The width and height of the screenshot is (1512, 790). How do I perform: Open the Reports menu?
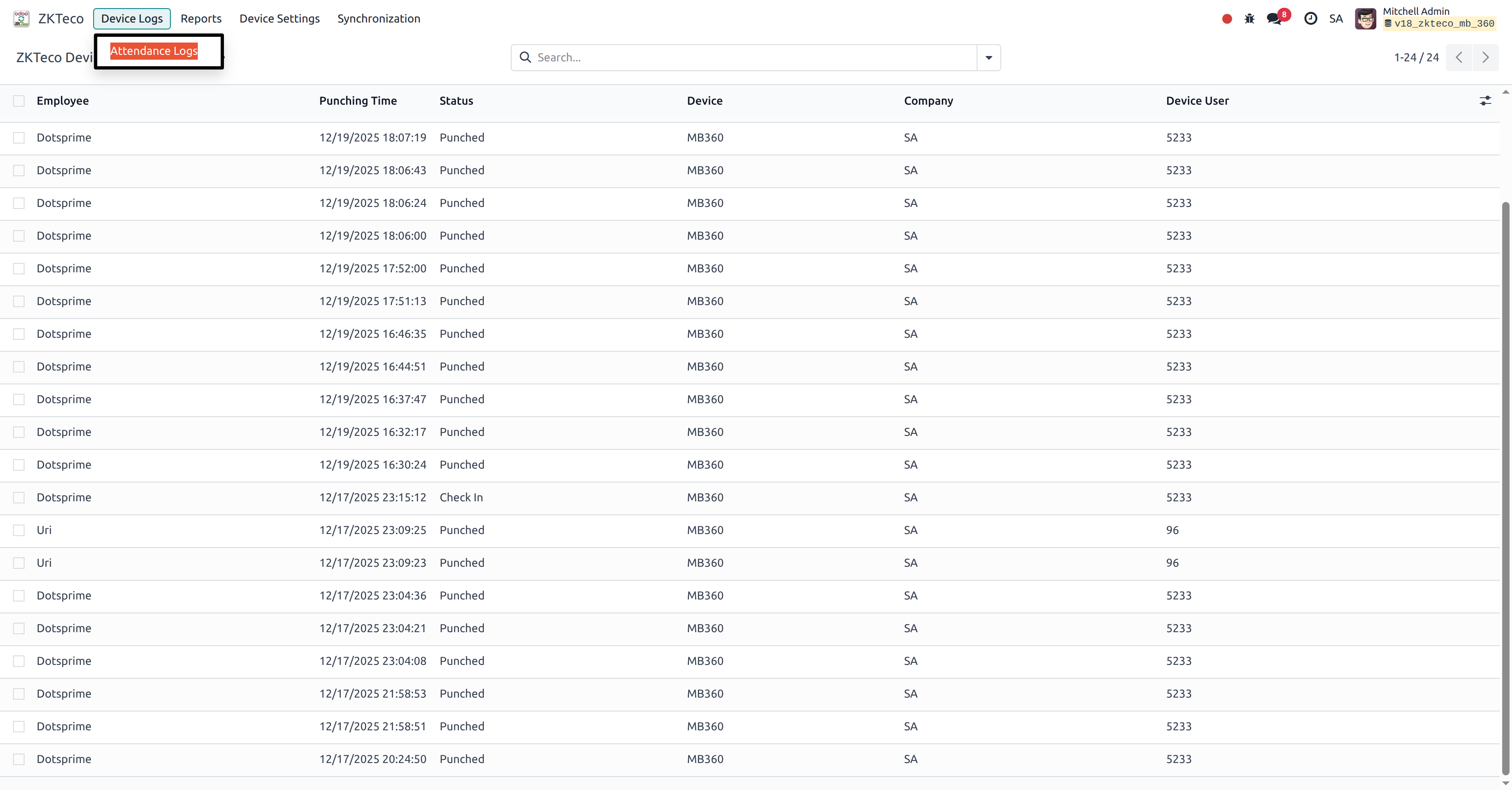pyautogui.click(x=201, y=18)
